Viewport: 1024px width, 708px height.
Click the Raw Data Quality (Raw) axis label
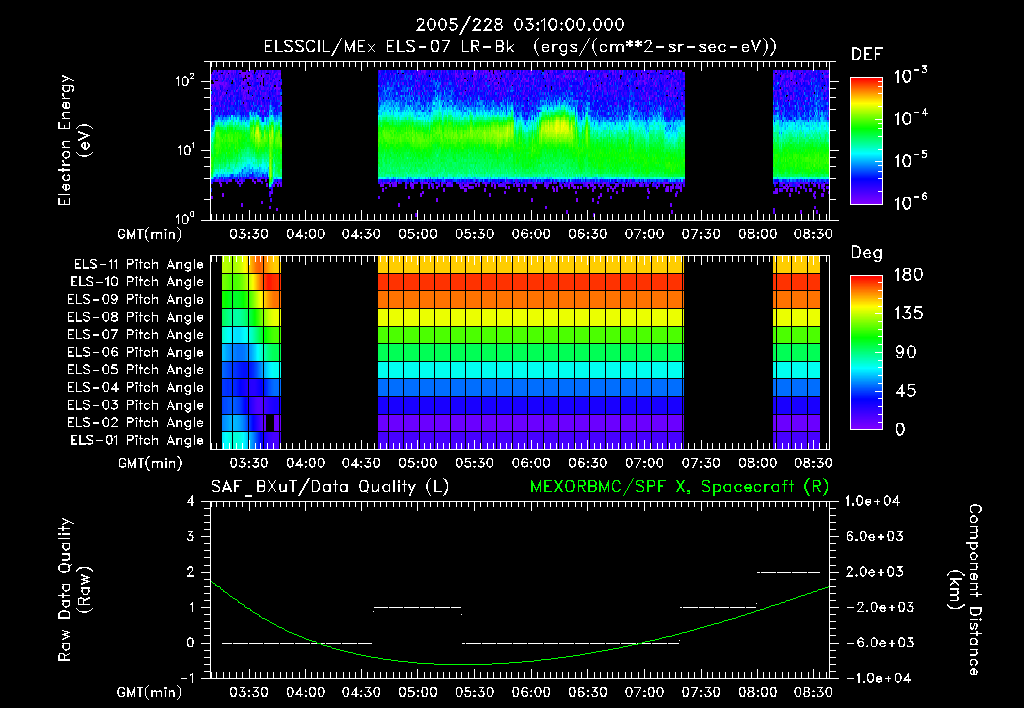point(74,590)
